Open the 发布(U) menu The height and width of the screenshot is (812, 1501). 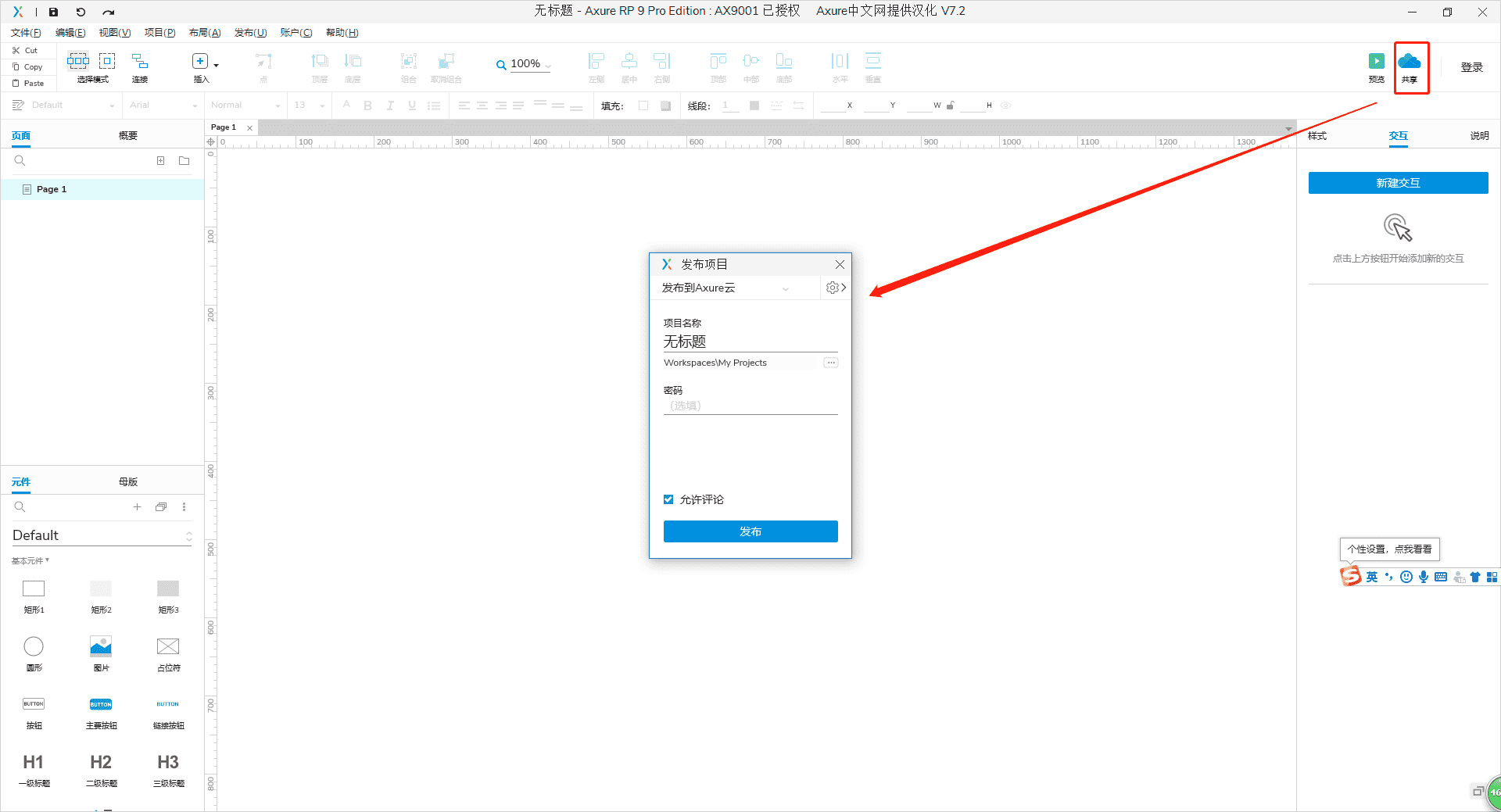pos(250,33)
